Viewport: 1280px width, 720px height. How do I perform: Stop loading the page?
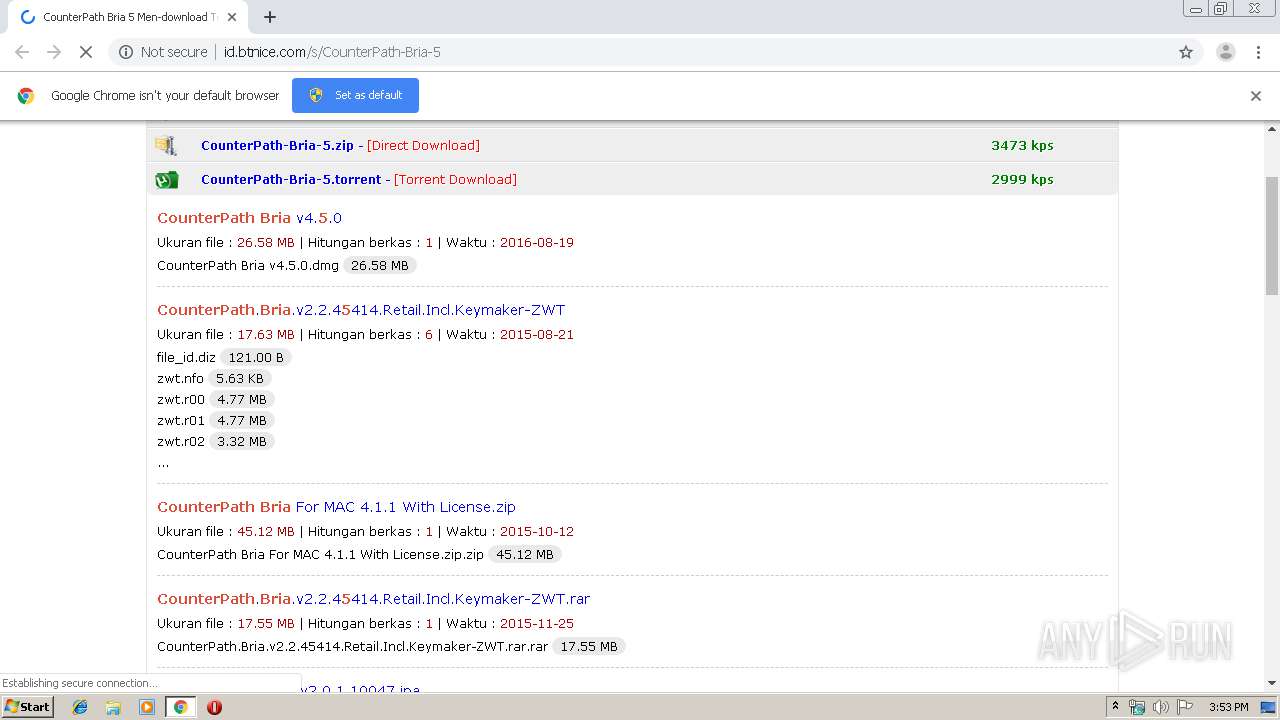tap(86, 52)
